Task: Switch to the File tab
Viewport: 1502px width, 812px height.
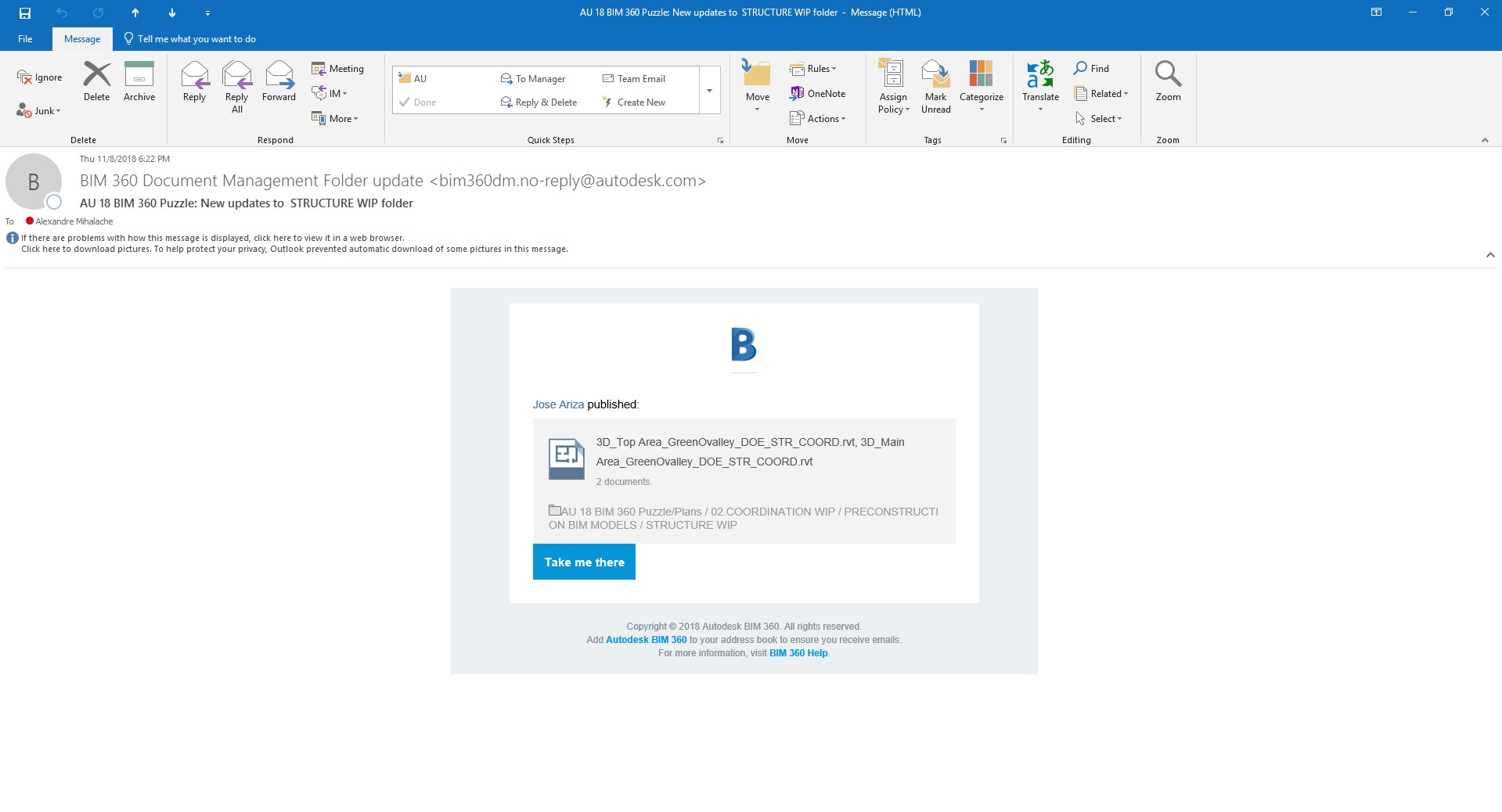Action: [x=25, y=38]
